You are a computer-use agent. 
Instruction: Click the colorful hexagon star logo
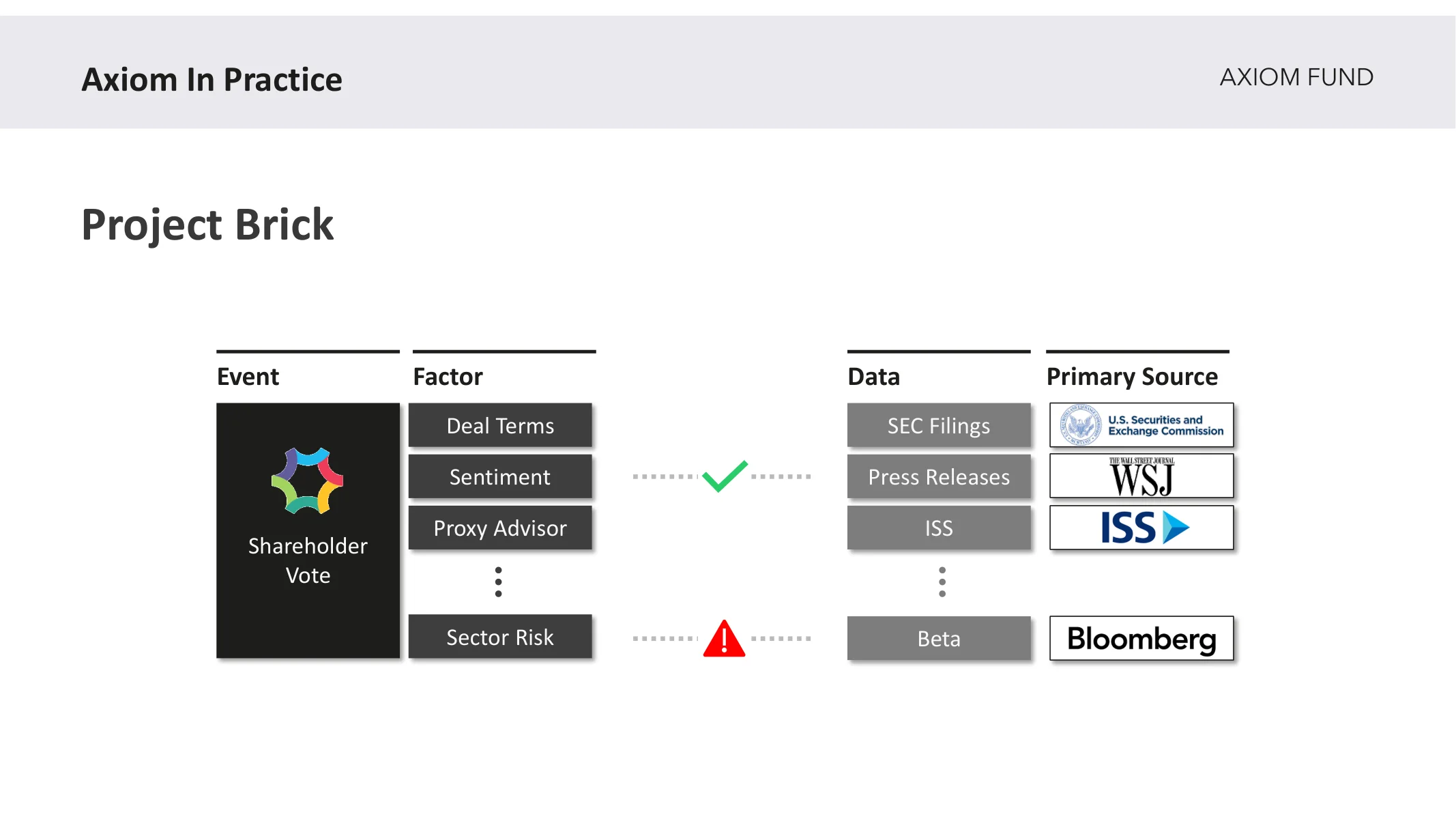(308, 480)
